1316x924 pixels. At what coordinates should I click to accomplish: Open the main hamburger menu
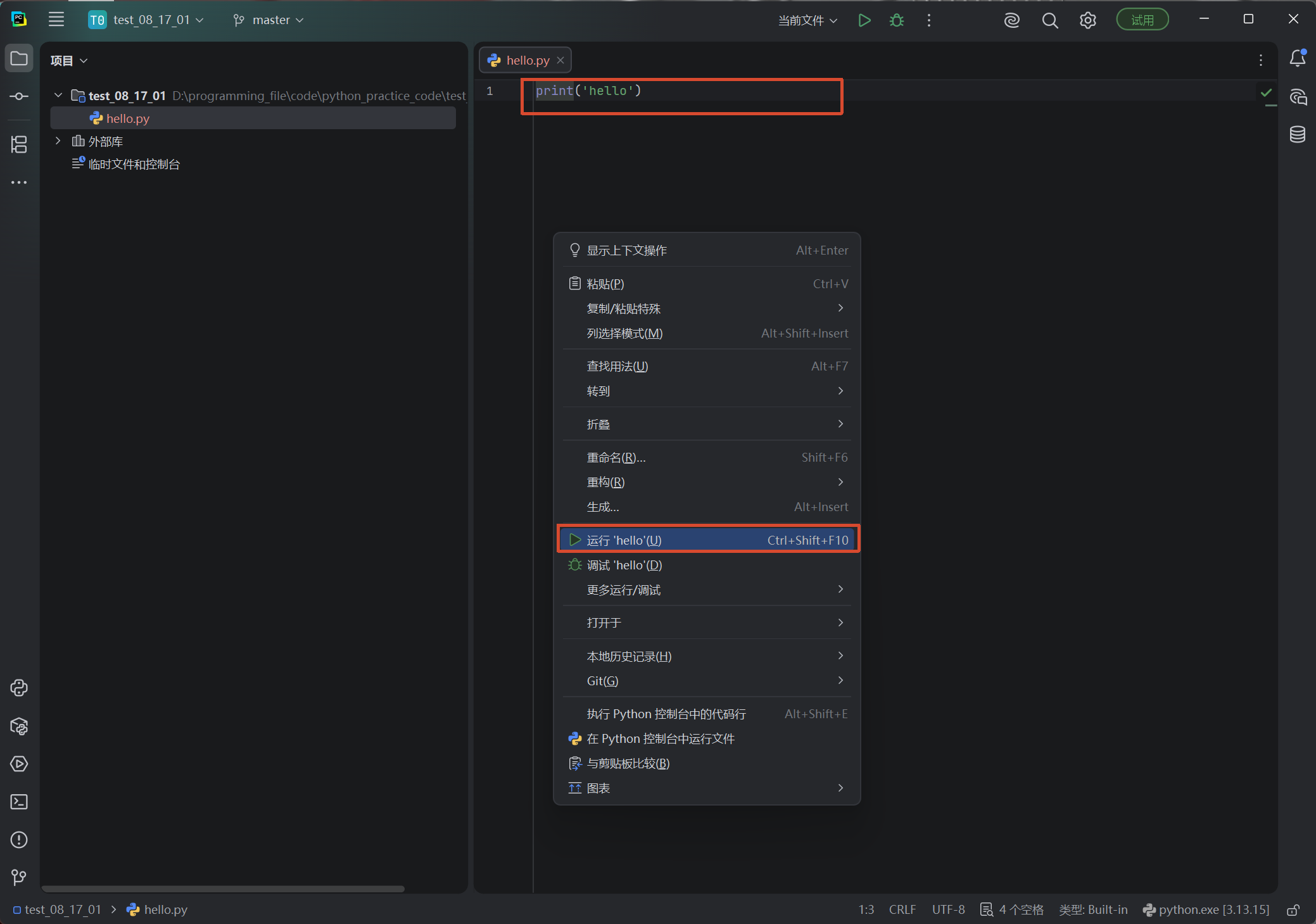[x=56, y=20]
